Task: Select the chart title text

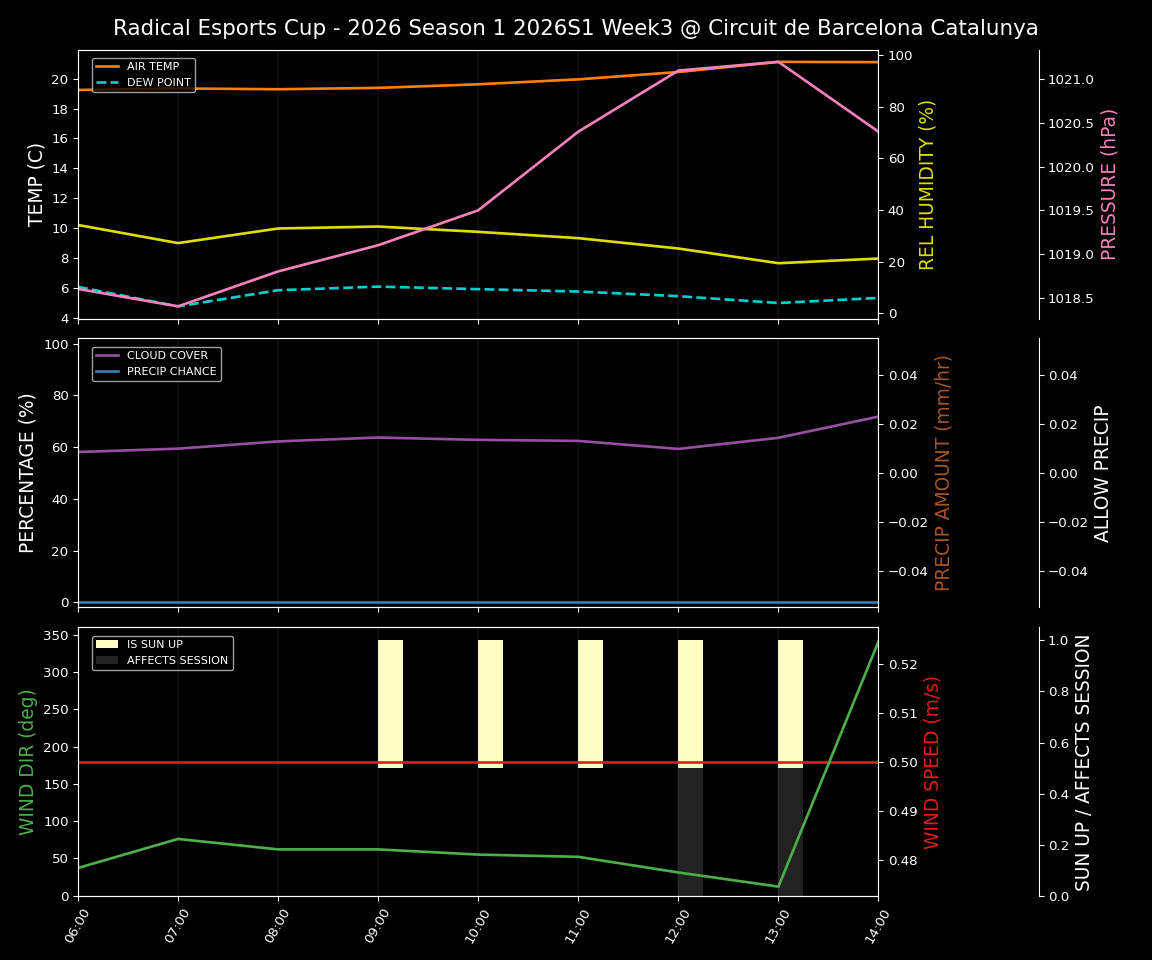Action: click(576, 28)
